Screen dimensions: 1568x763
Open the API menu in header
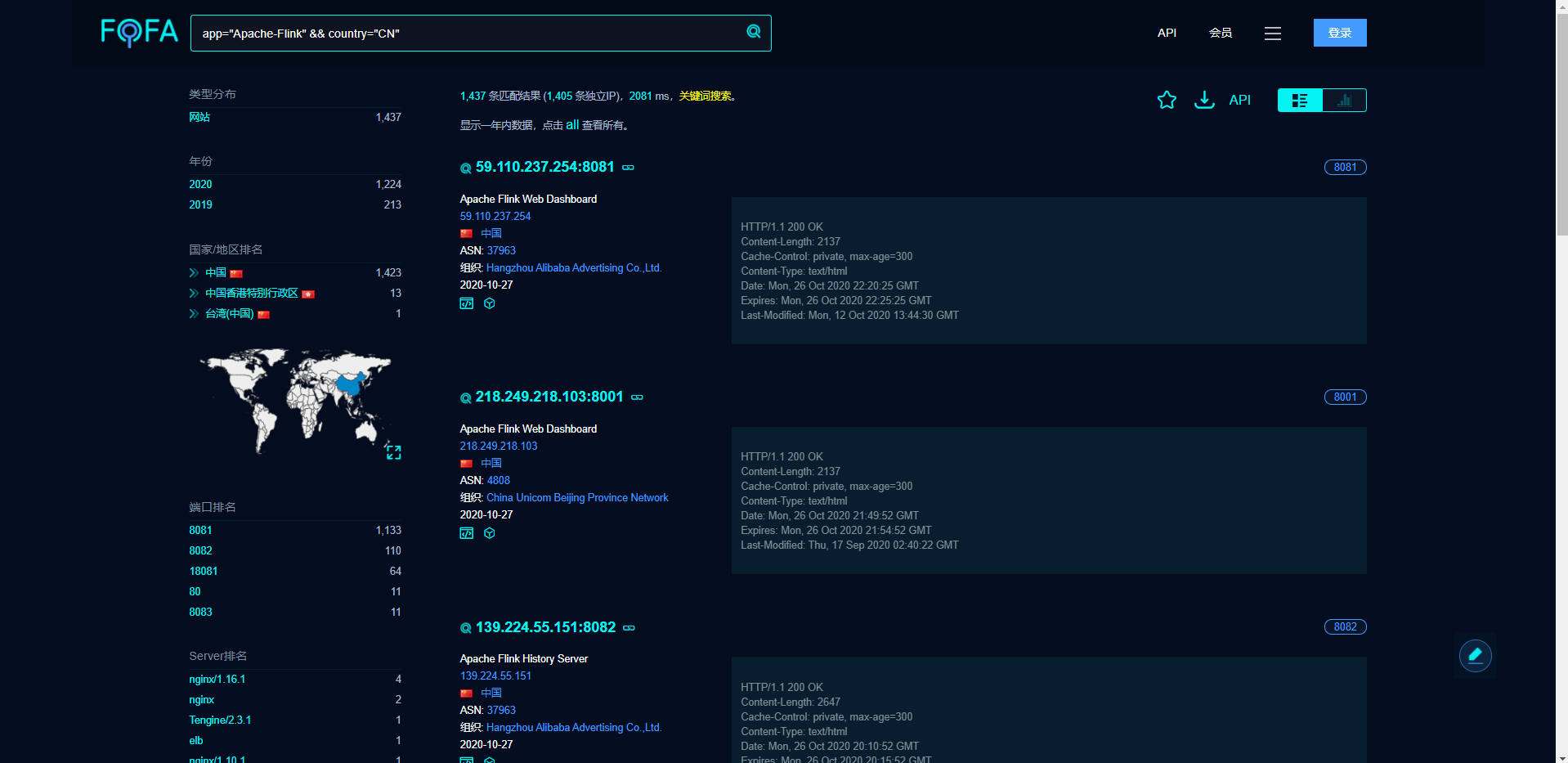(1167, 33)
